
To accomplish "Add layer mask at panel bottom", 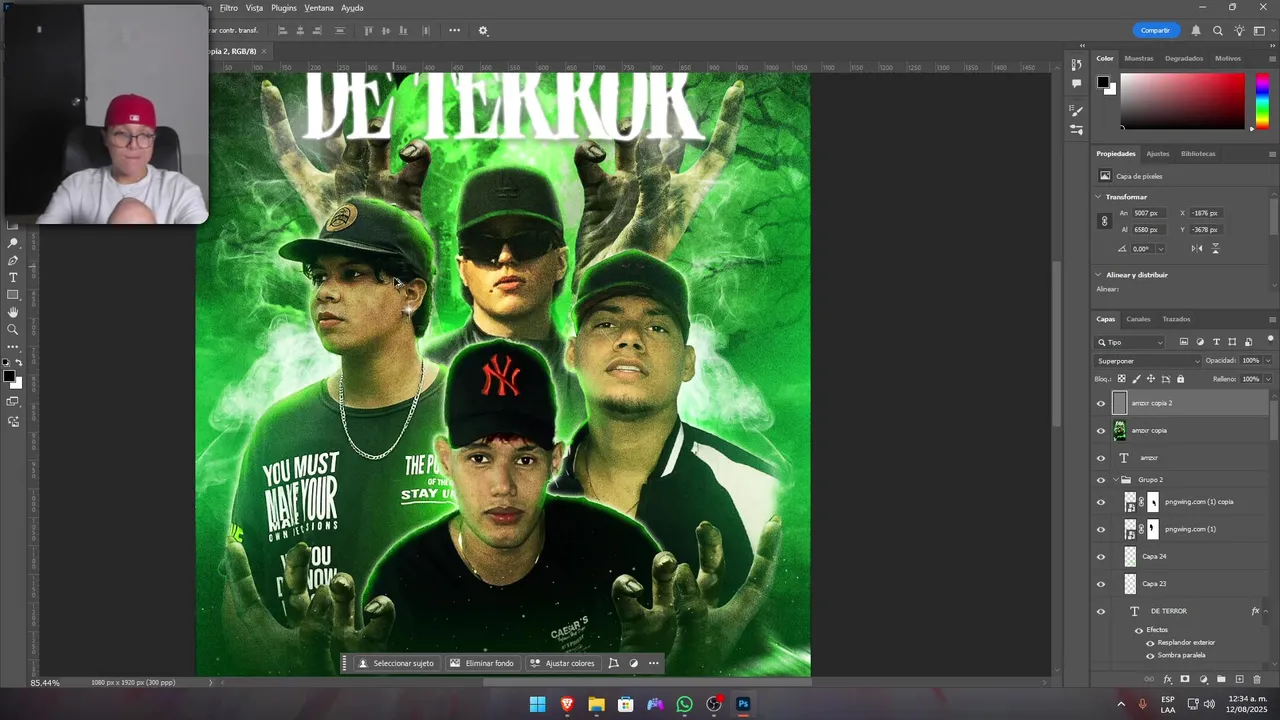I will (x=1185, y=680).
